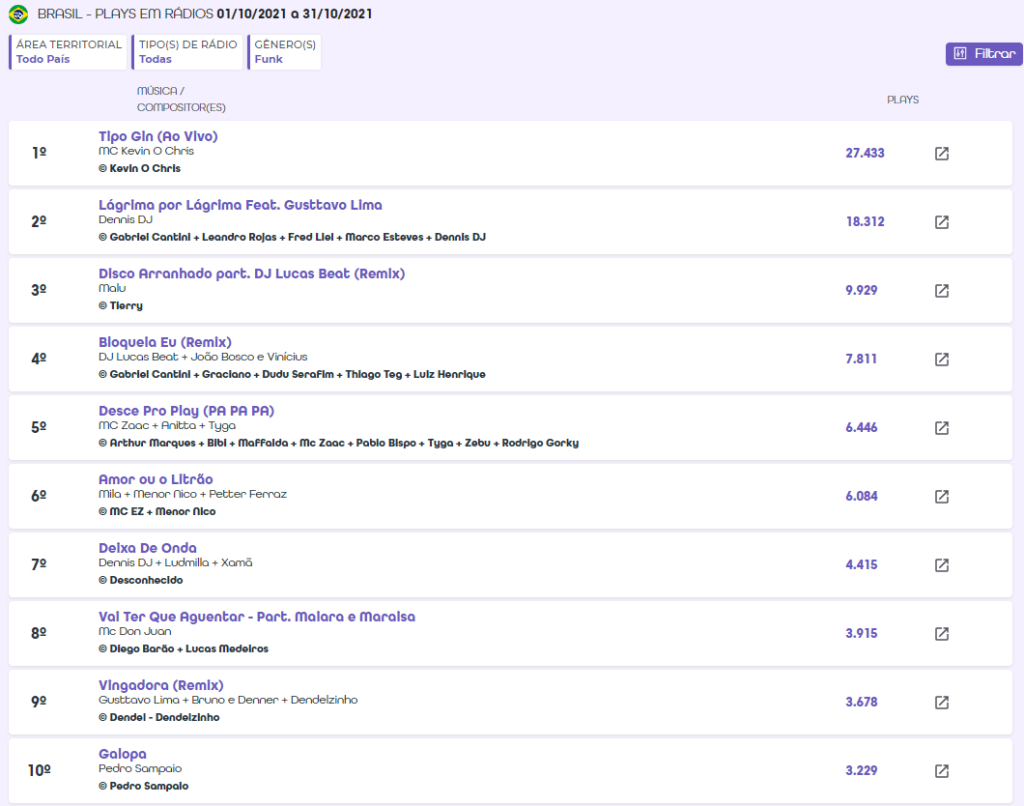Viewport: 1024px width, 806px height.
Task: Open external link icon for Amor ou o Litrão
Action: pyautogui.click(x=941, y=496)
